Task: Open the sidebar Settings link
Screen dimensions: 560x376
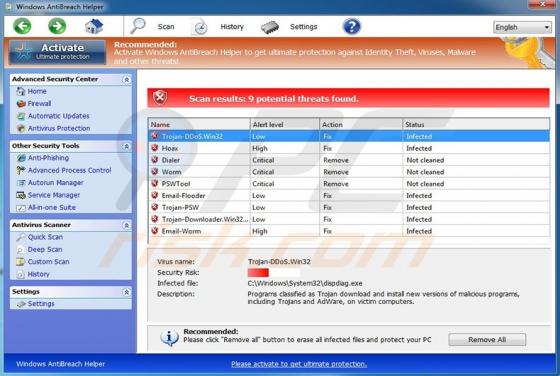Action: pos(41,304)
